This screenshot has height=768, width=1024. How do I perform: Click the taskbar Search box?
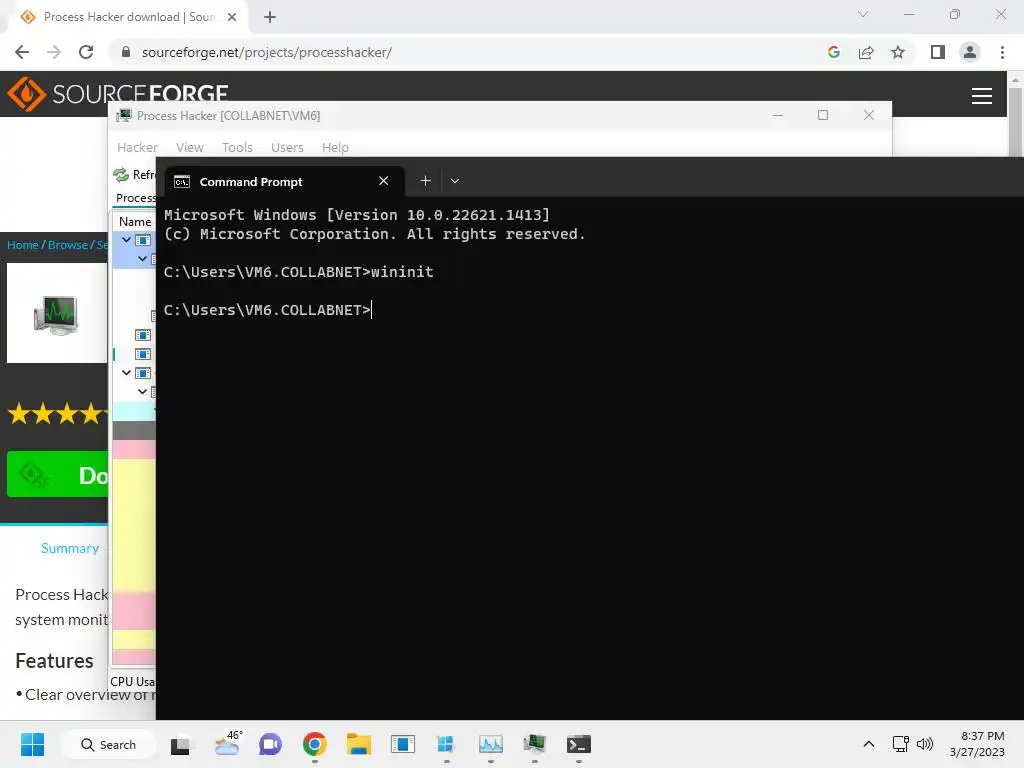coord(108,744)
